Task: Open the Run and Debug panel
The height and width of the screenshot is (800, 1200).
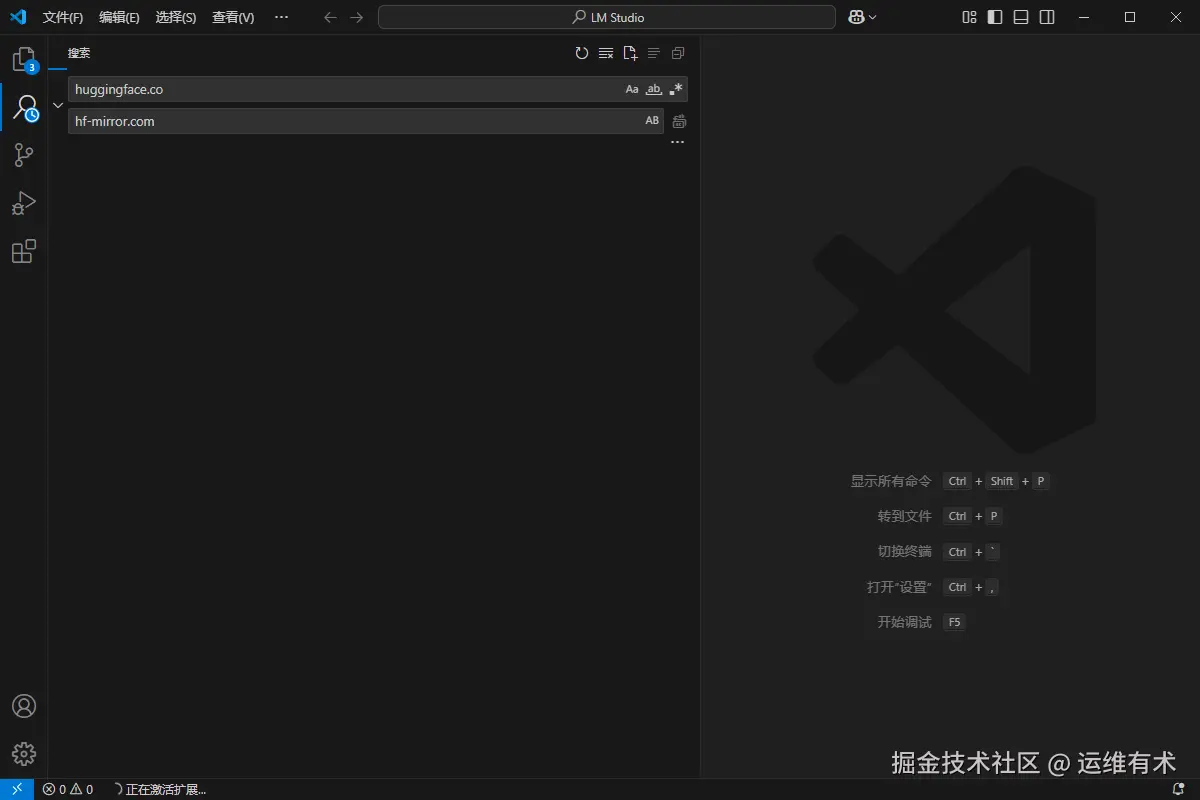Action: (x=23, y=203)
